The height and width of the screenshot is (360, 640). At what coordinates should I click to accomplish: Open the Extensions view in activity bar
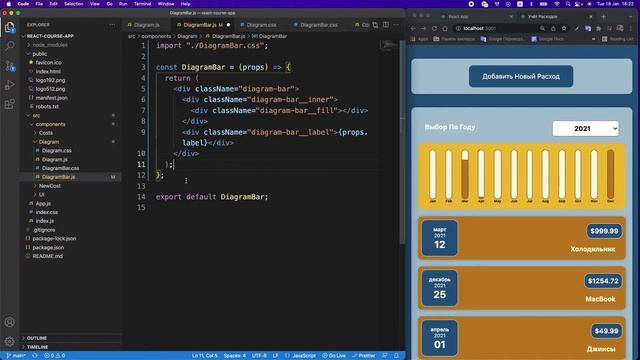[10, 104]
